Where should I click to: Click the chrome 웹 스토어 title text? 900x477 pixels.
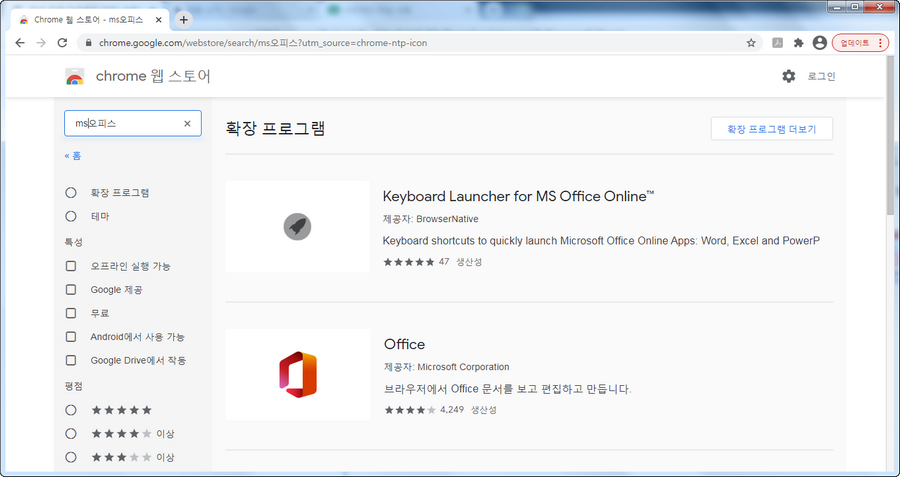153,76
